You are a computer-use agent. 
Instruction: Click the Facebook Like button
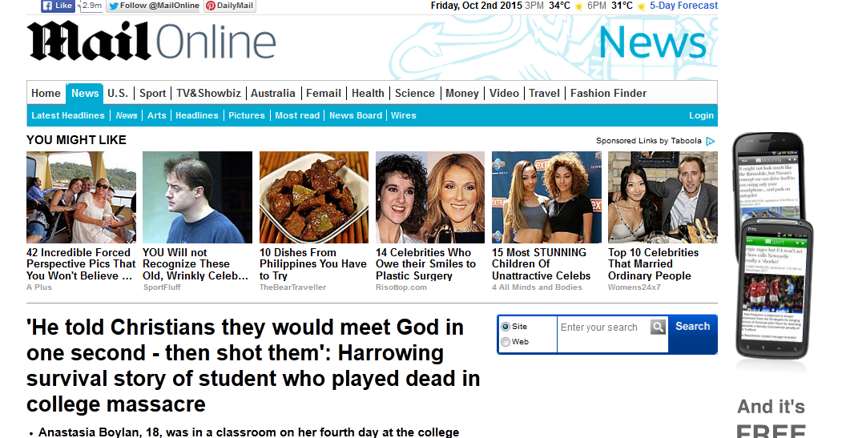pos(57,6)
